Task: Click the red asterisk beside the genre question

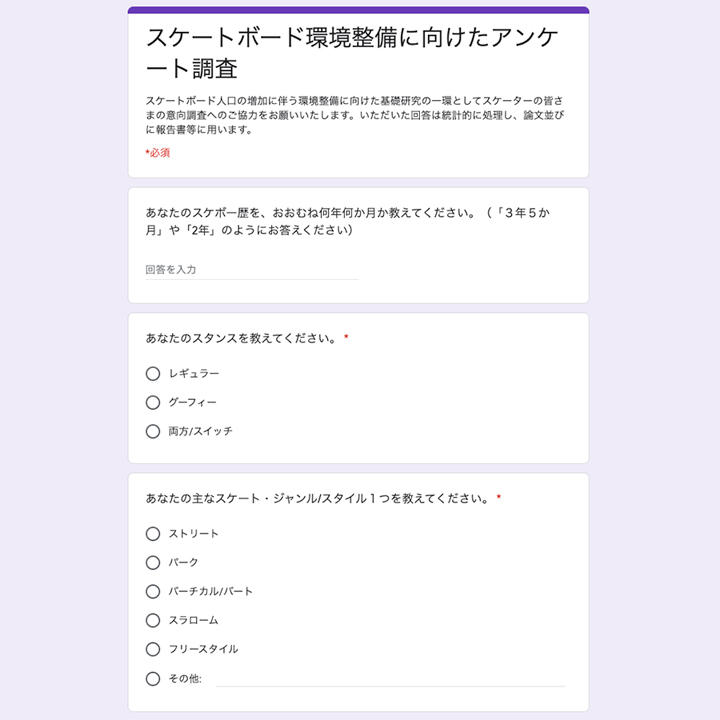Action: [499, 498]
